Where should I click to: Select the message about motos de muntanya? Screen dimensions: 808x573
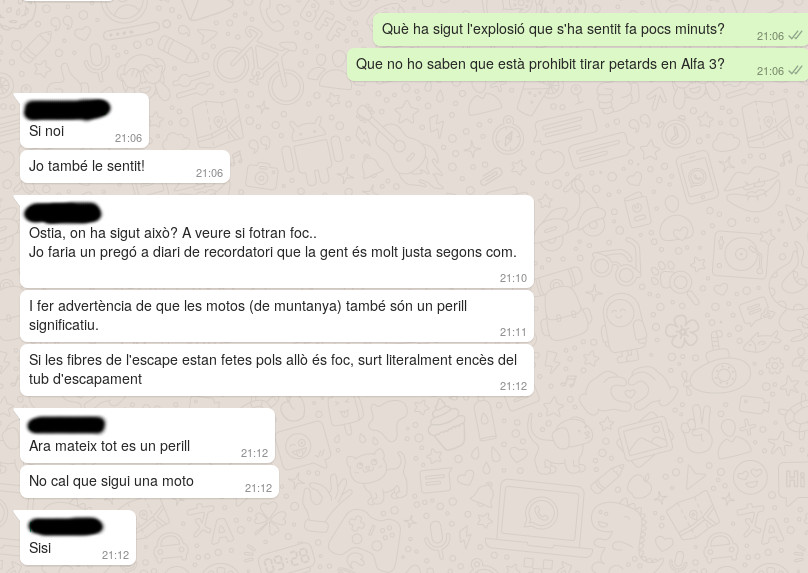[276, 316]
